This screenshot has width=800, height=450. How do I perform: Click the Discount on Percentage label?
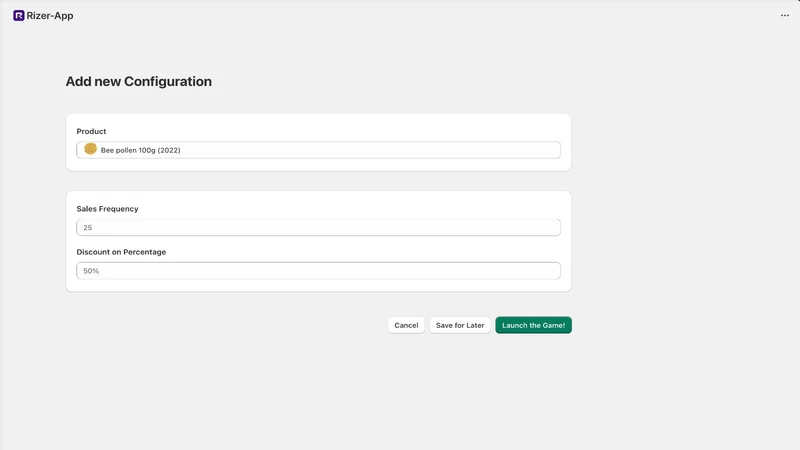pos(121,252)
